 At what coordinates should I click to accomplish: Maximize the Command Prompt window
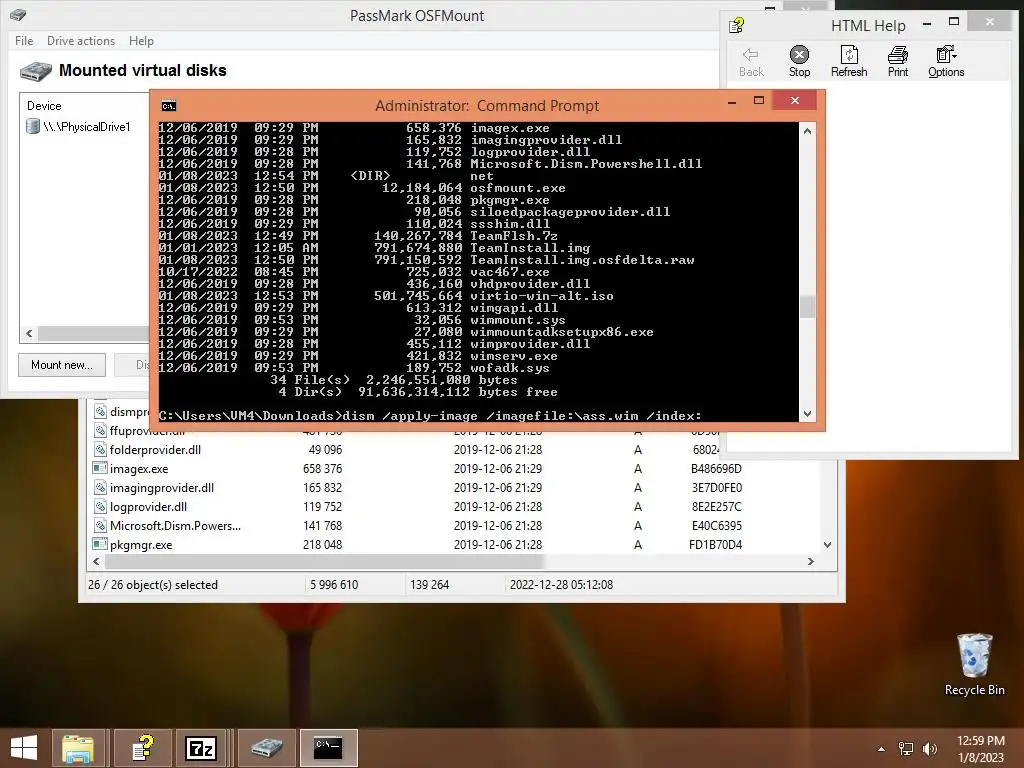click(x=759, y=101)
